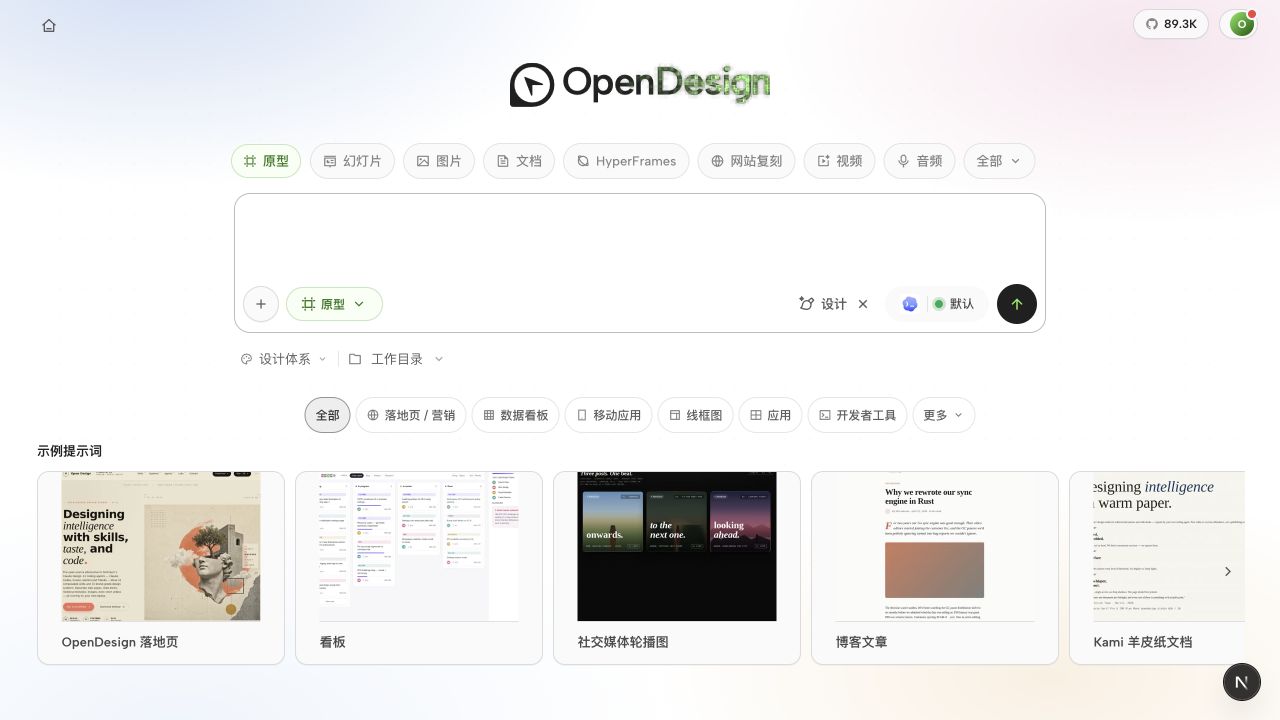Click the OpenDesign 落地页 card title

[x=120, y=642]
